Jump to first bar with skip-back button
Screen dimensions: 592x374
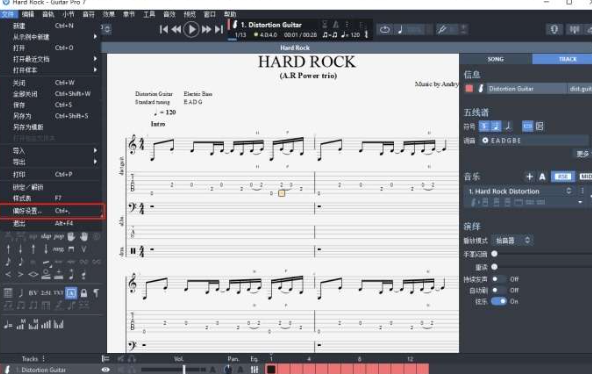[163, 29]
